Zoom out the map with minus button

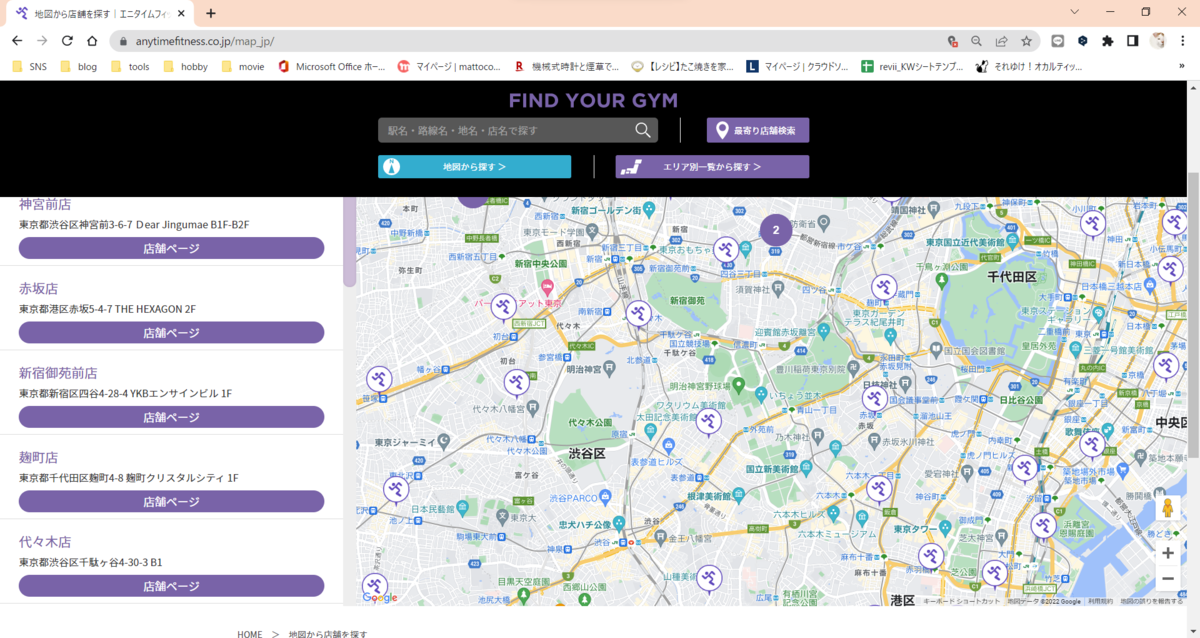(1167, 579)
